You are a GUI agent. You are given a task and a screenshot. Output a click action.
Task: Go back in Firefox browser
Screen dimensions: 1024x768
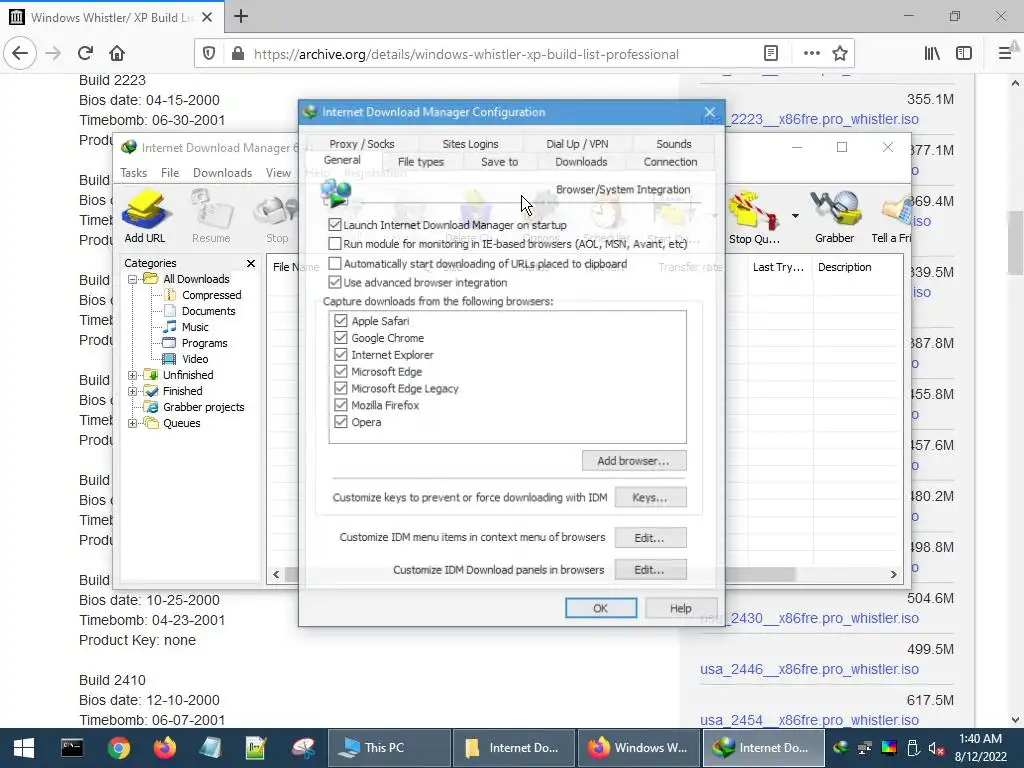point(20,54)
